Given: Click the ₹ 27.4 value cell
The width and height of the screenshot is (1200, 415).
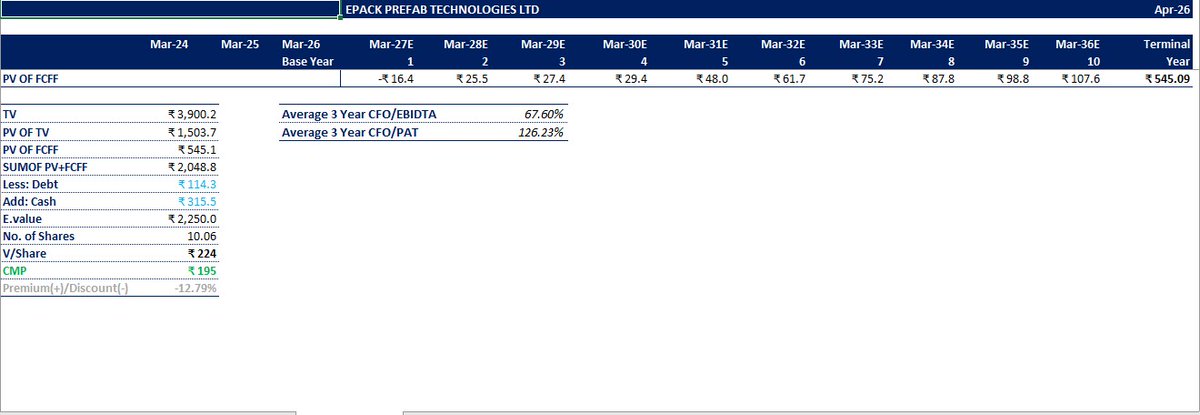Looking at the screenshot, I should coord(550,79).
